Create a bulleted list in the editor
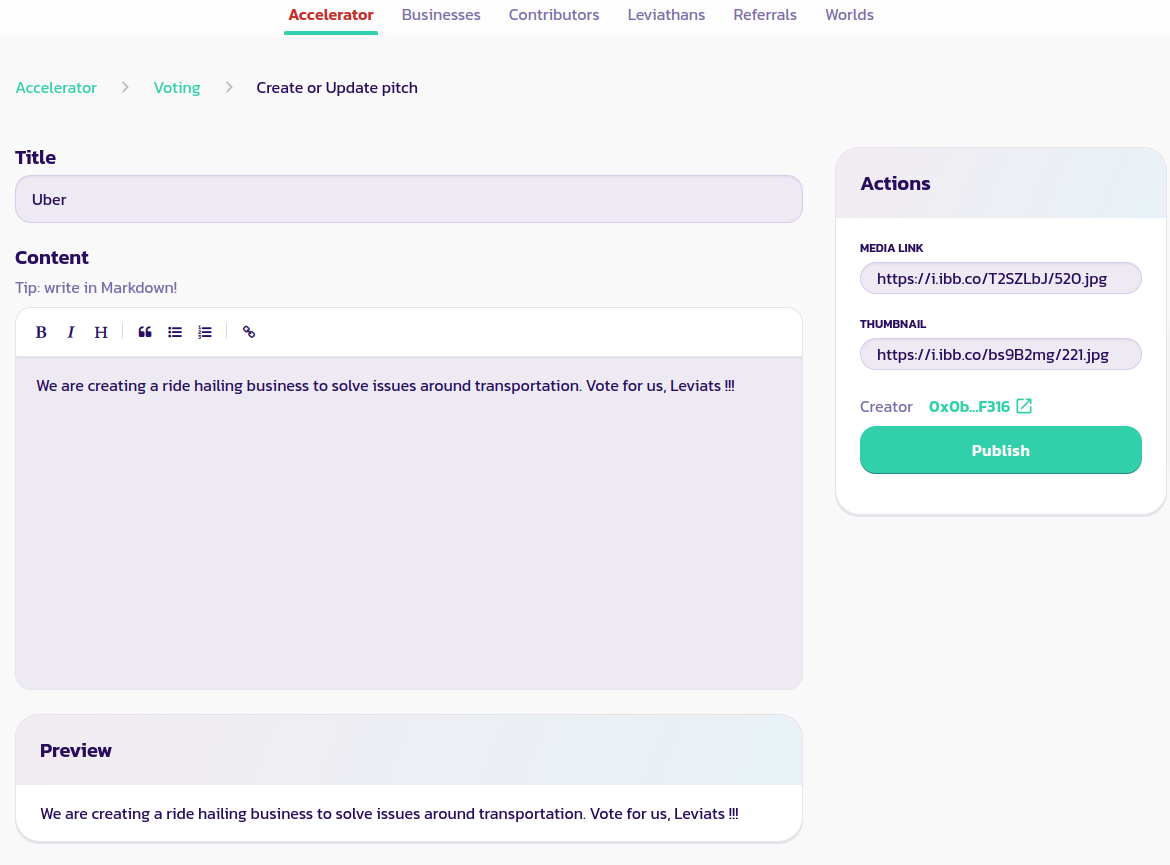This screenshot has height=865, width=1170. [x=175, y=332]
